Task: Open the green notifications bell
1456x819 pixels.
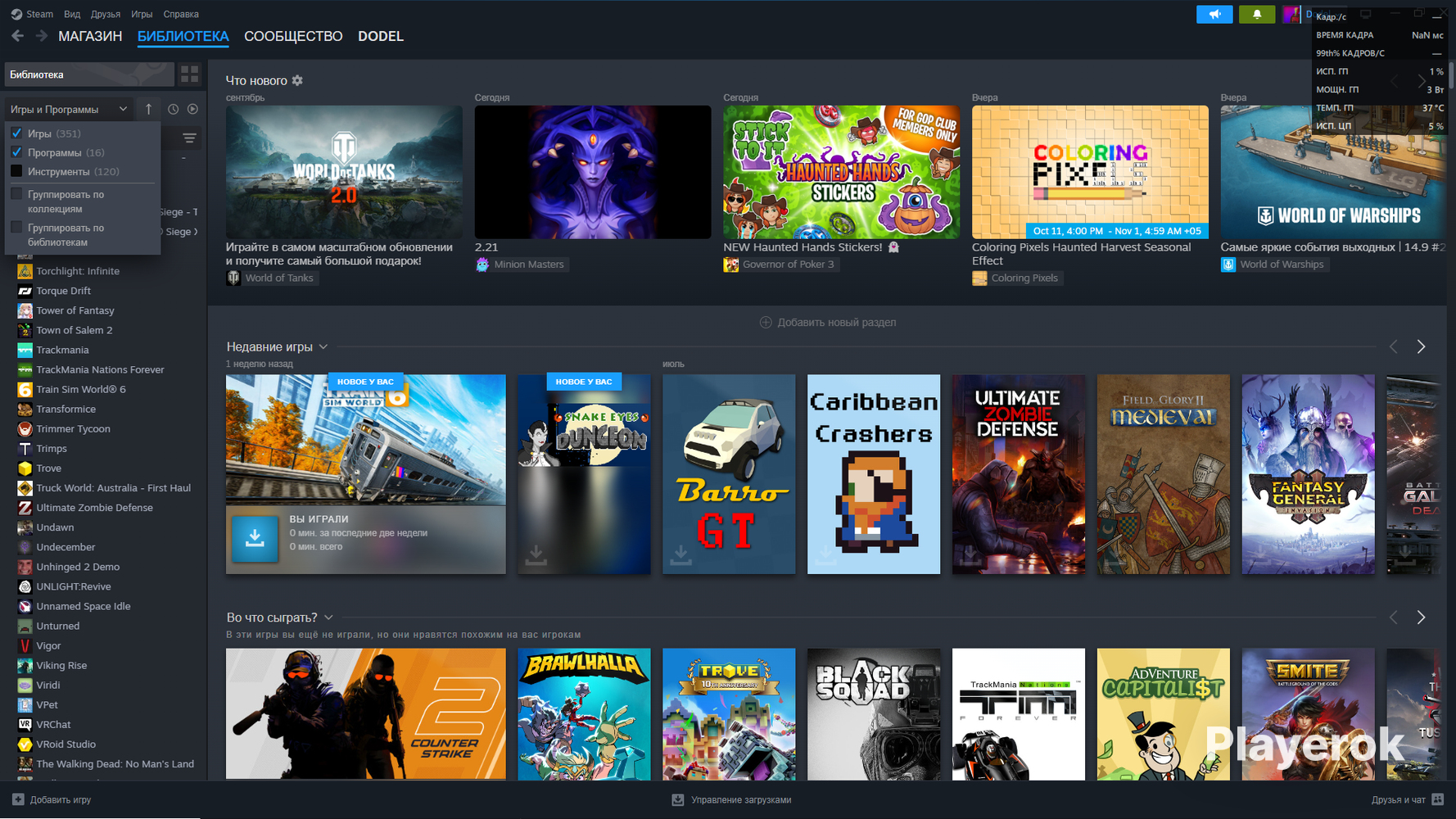Action: point(1257,14)
